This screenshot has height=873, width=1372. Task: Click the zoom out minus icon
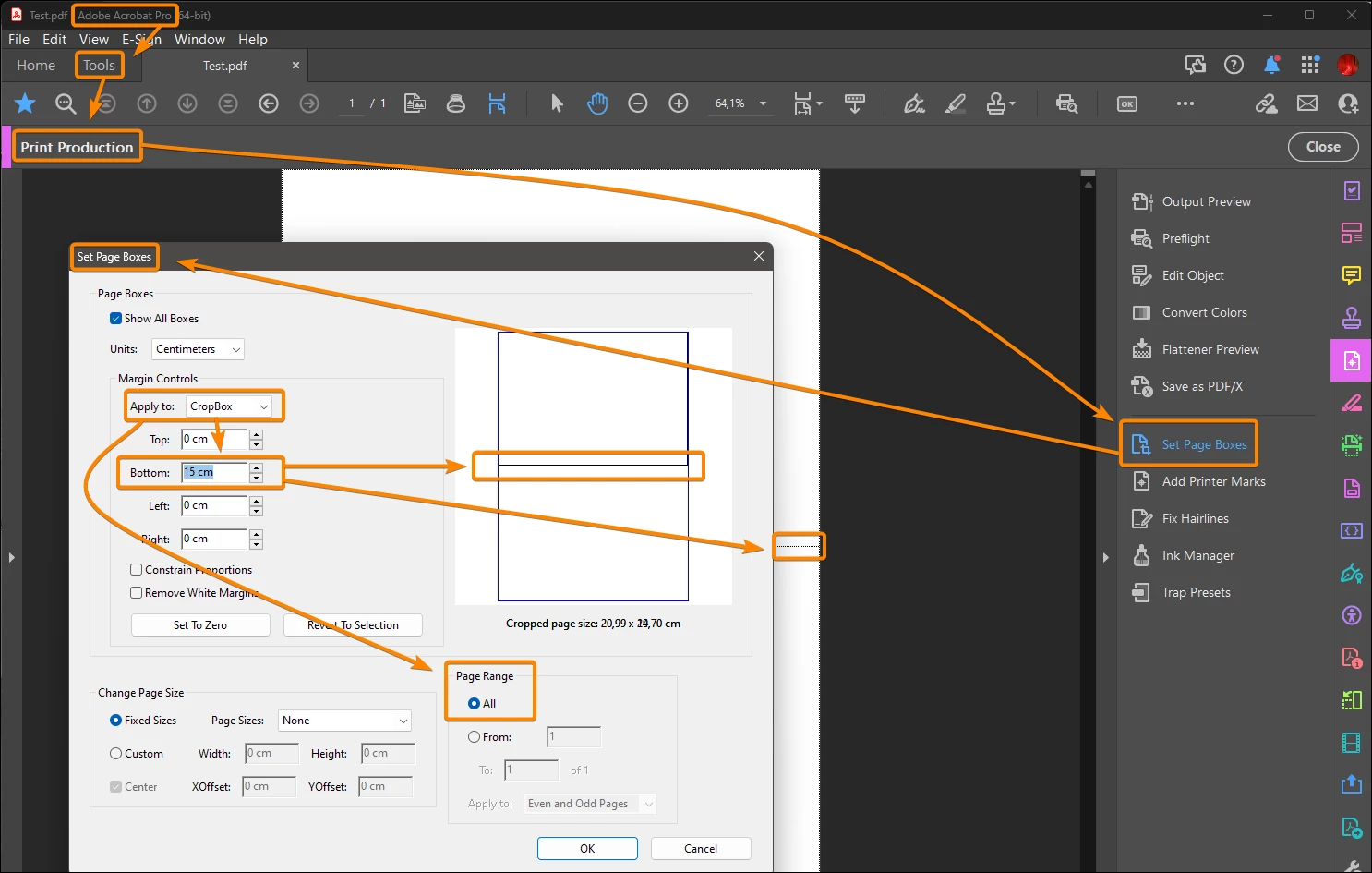click(638, 103)
